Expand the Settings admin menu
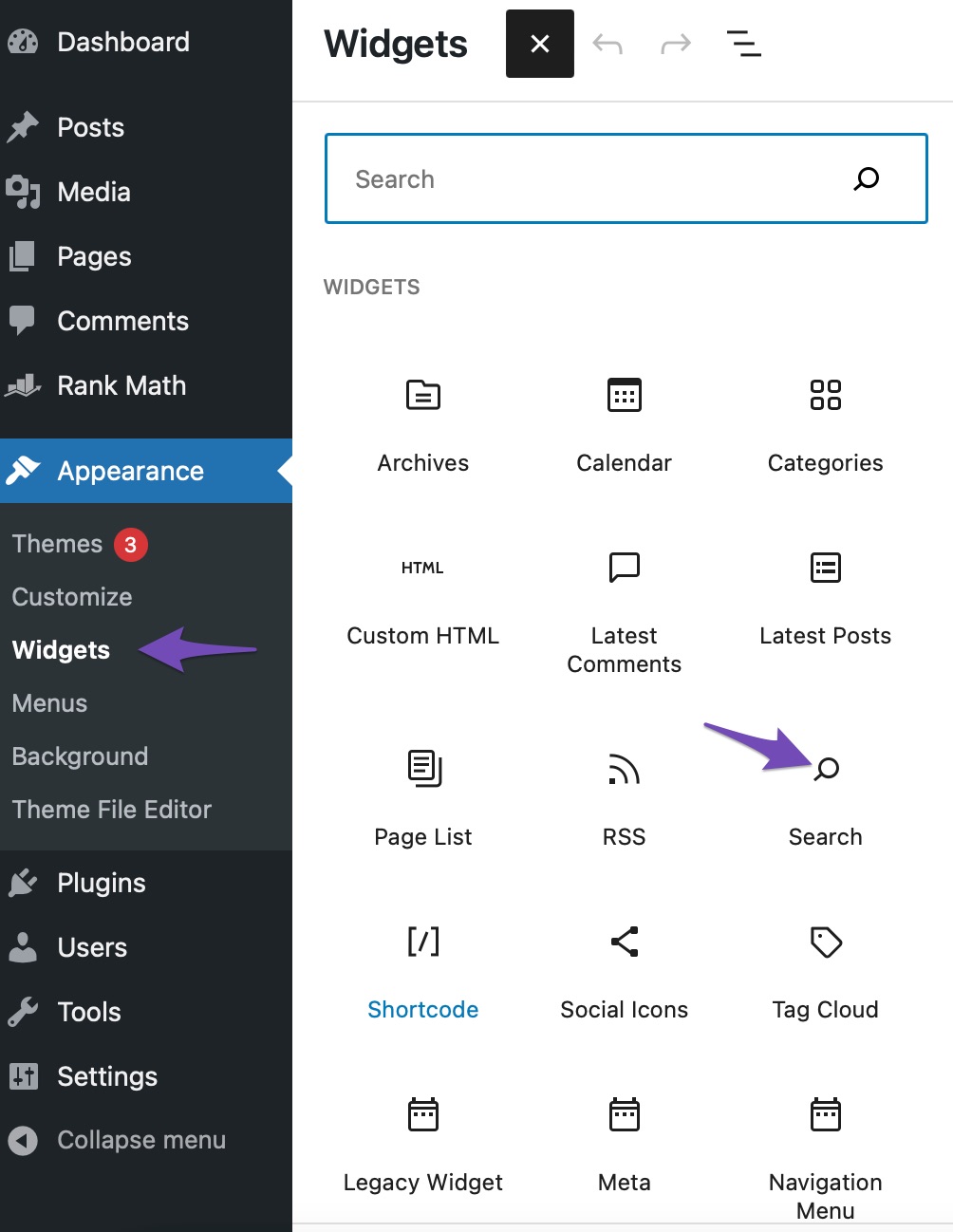The image size is (953, 1232). click(x=106, y=1076)
